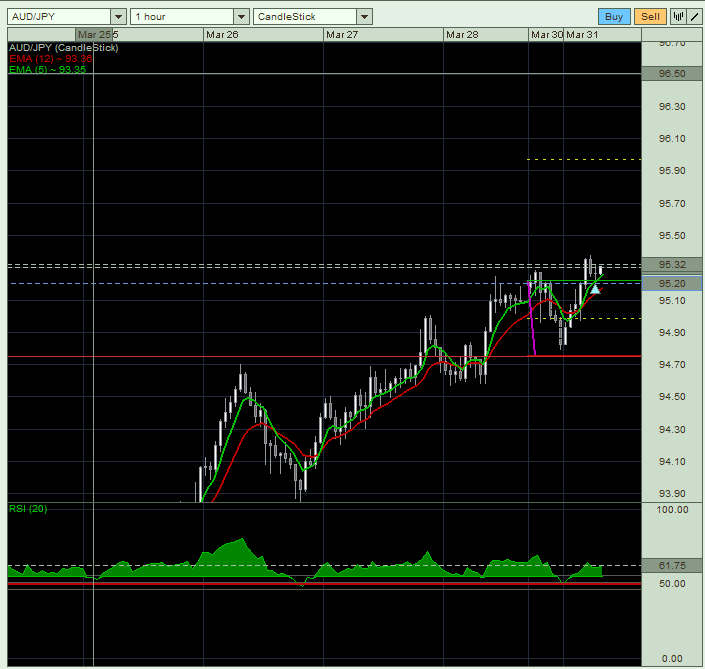
Task: Click the Mar 28 date marker
Action: click(x=462, y=35)
